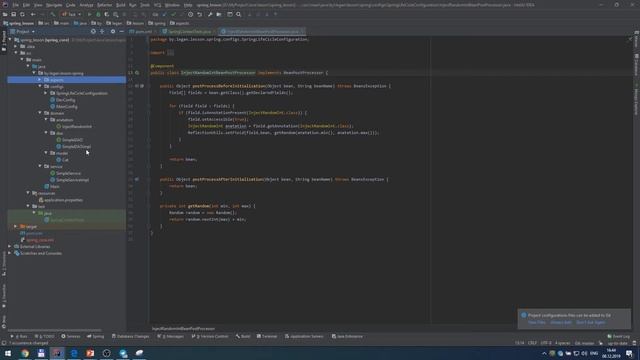Open Settings with the wrench icon
Viewport: 640px width, 360px height.
point(210,14)
